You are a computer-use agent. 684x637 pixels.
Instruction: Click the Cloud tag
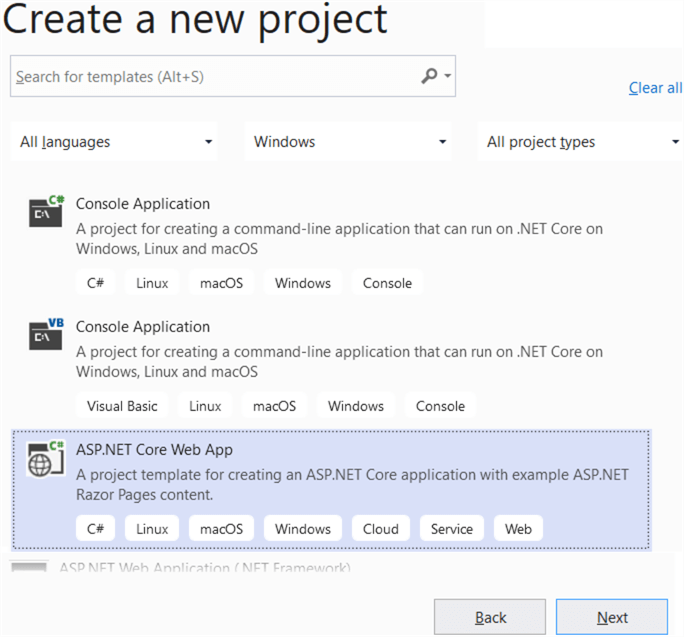pyautogui.click(x=381, y=529)
